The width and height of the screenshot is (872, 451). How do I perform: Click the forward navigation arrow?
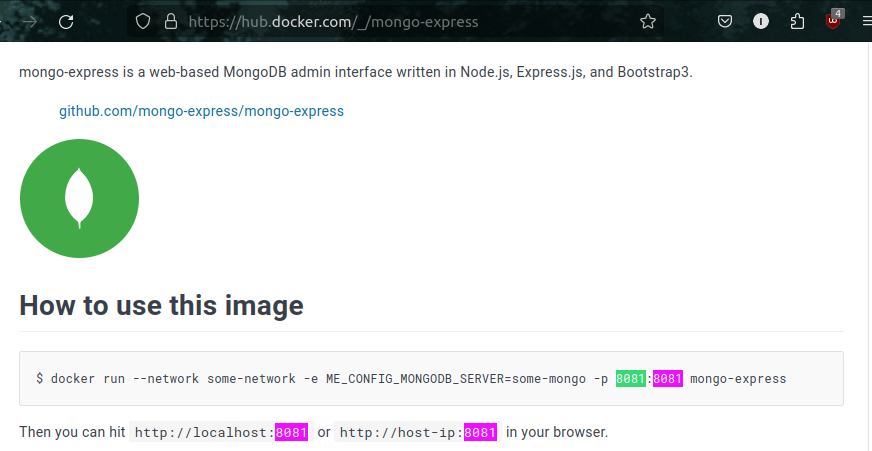pyautogui.click(x=30, y=22)
